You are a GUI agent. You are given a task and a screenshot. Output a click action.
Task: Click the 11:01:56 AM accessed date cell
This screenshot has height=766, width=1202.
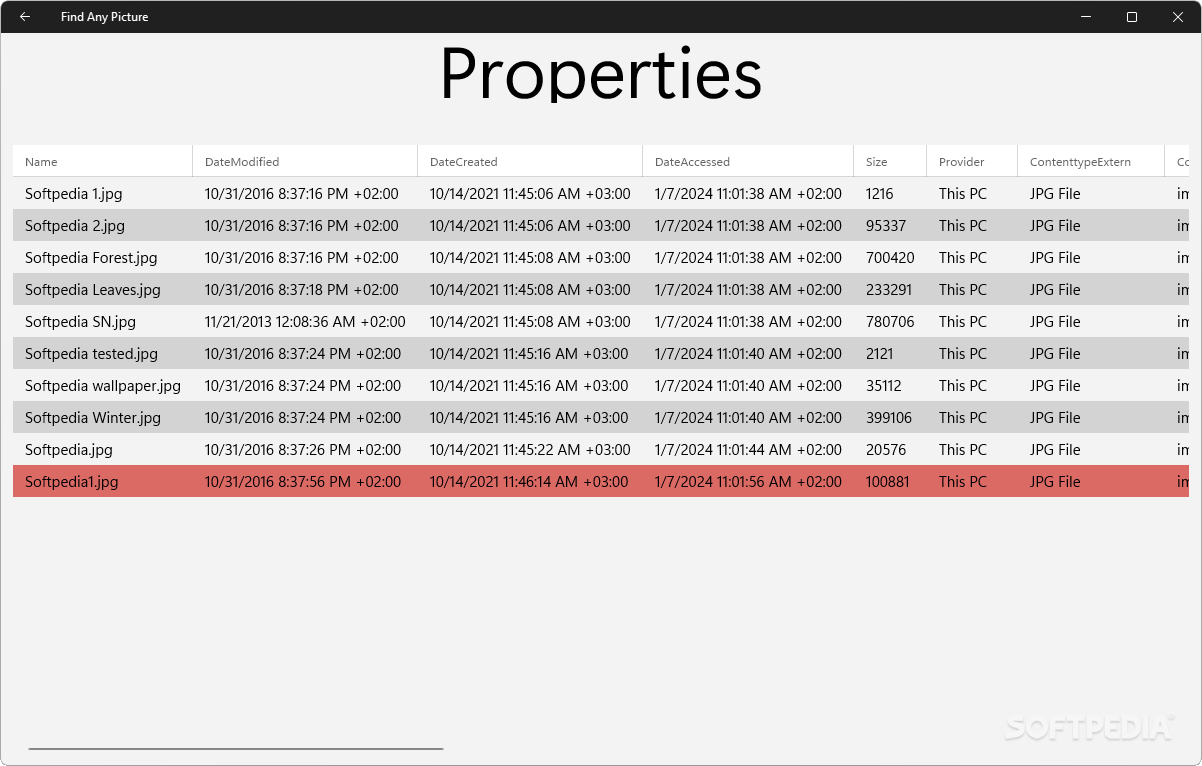coord(748,482)
